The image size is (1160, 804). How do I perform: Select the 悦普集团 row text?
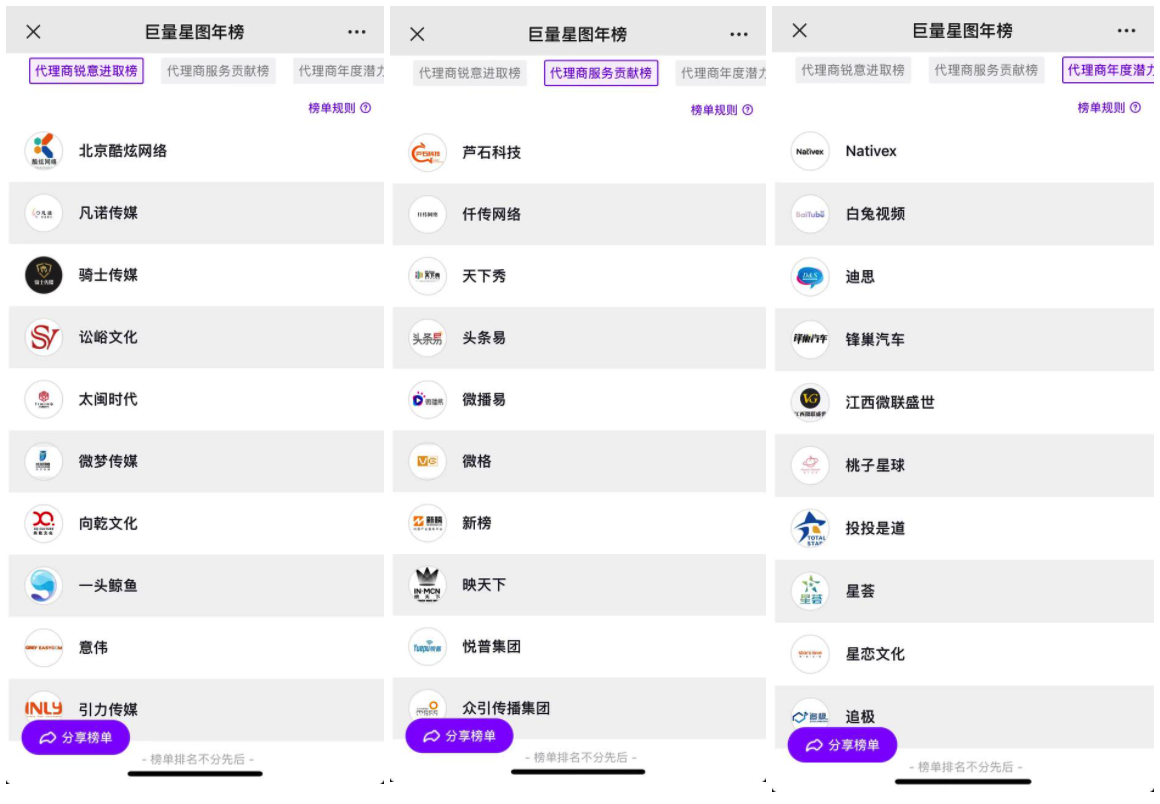491,646
